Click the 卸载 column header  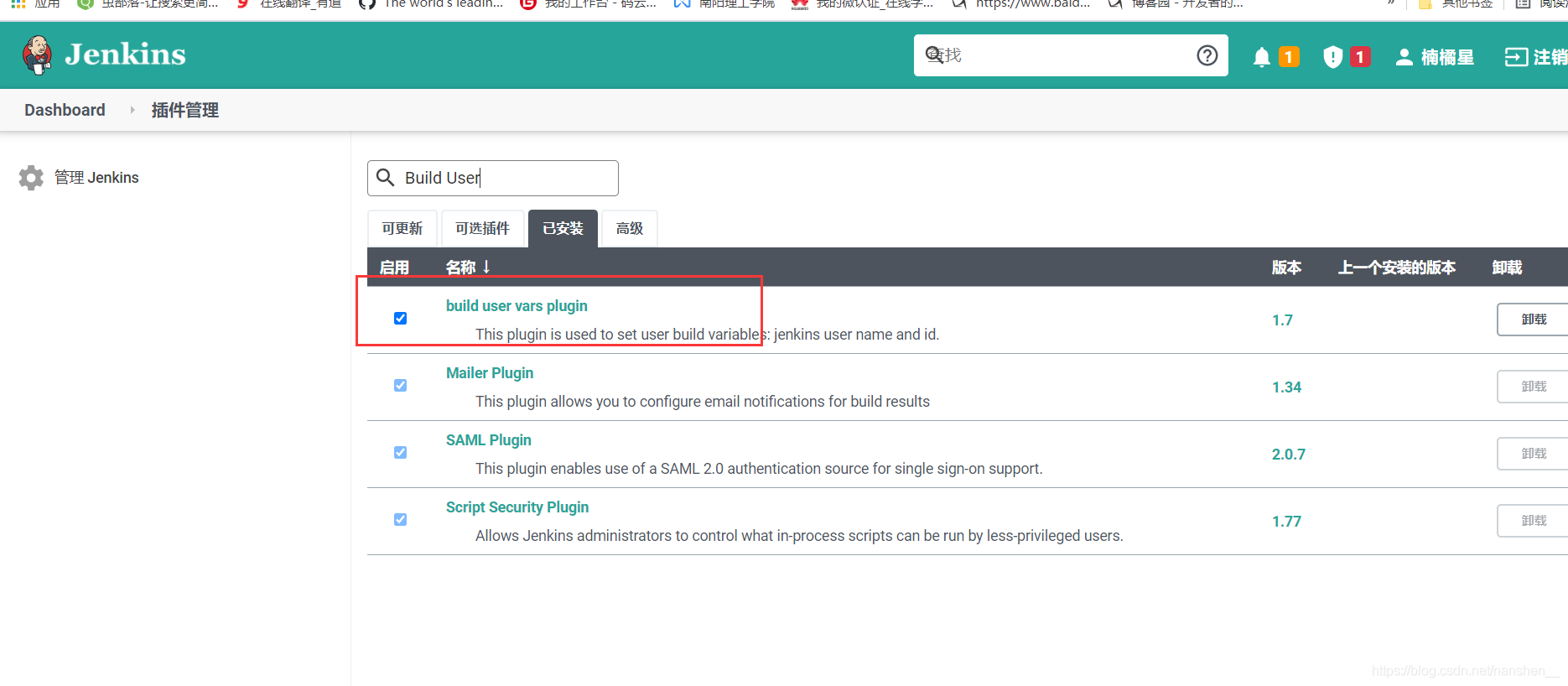coord(1507,268)
